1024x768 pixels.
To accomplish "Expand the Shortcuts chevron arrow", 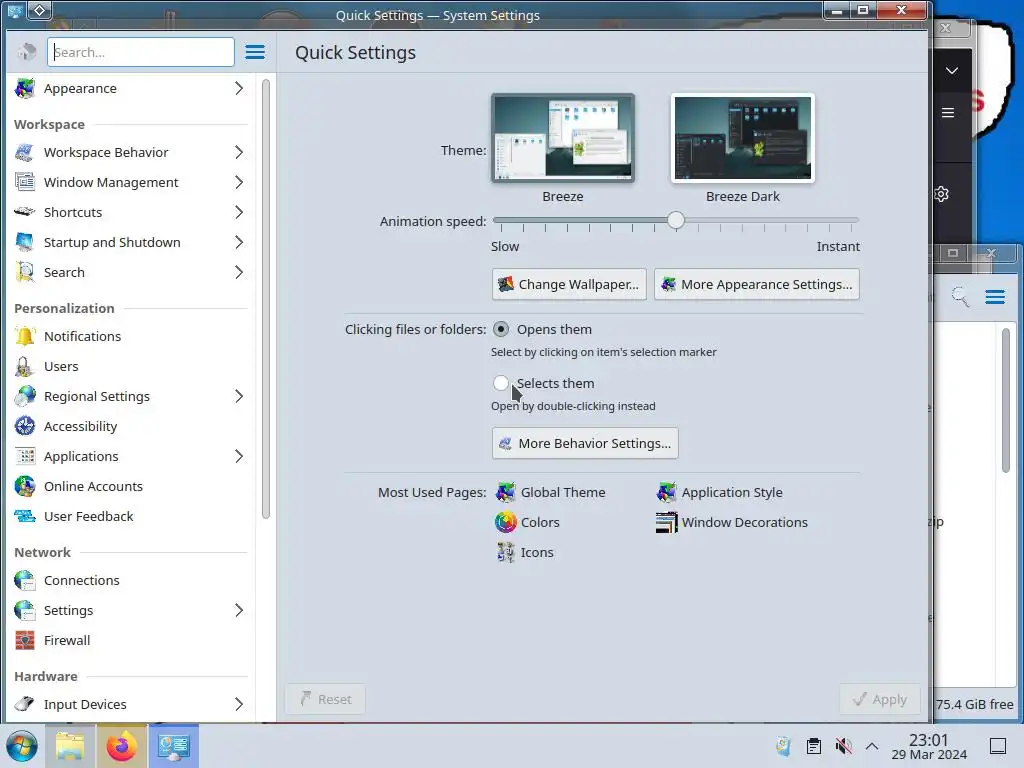I will (x=239, y=212).
